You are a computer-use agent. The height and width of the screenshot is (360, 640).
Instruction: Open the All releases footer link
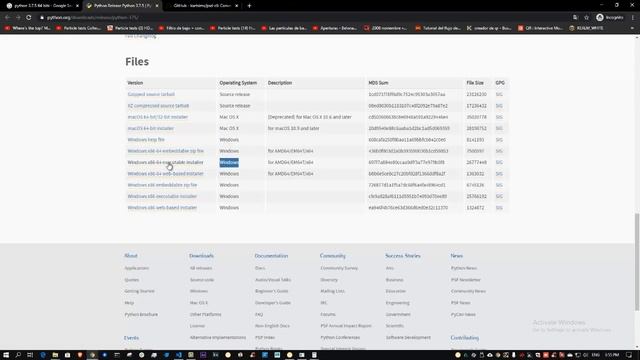click(201, 268)
